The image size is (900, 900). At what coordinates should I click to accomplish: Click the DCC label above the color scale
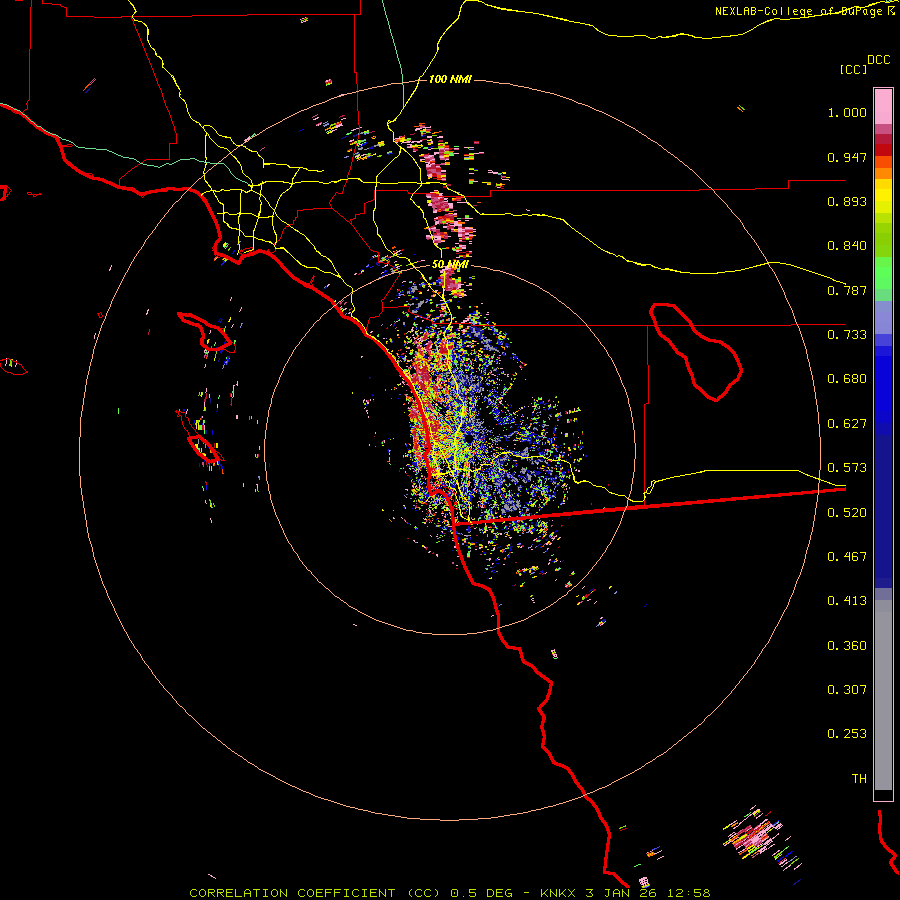coord(879,59)
